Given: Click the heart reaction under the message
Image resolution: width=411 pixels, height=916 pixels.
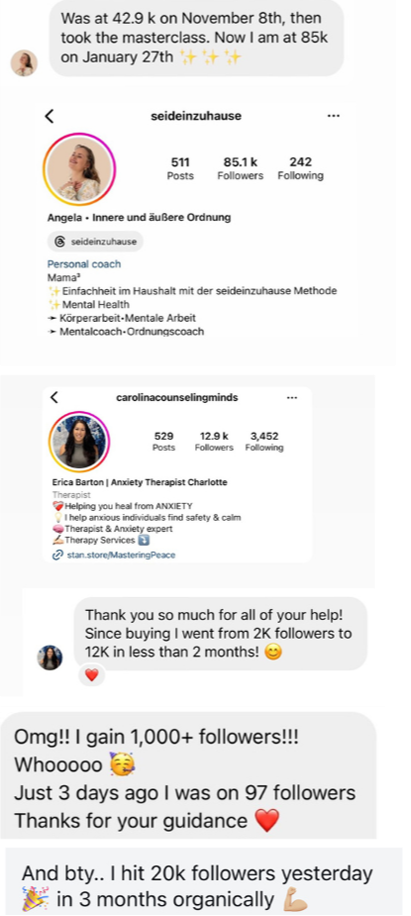Looking at the screenshot, I should click(x=92, y=675).
